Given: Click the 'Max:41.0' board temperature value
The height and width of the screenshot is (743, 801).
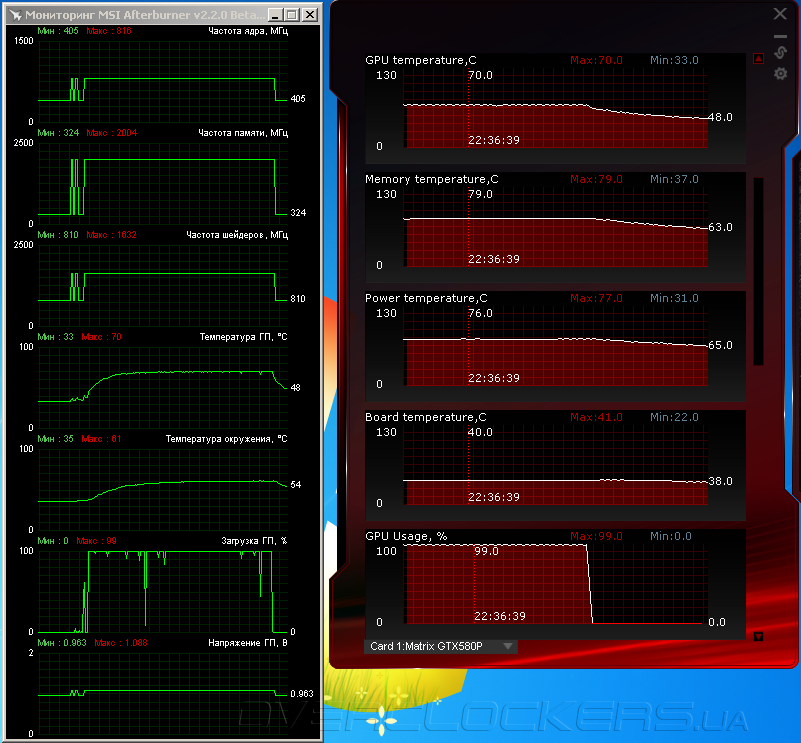Looking at the screenshot, I should 596,417.
